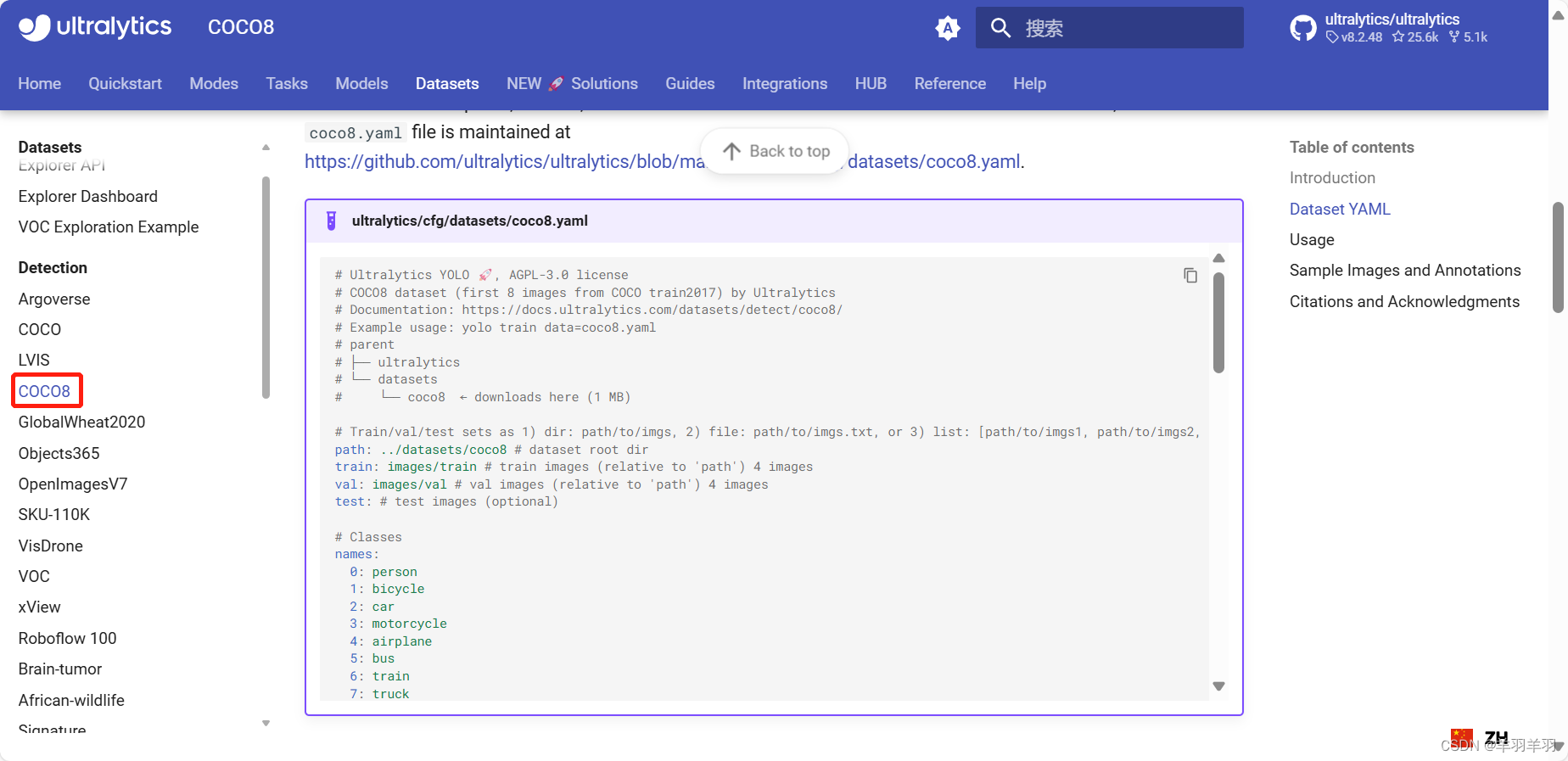Open the Guides tab
This screenshot has height=761, width=1568.
[x=690, y=84]
